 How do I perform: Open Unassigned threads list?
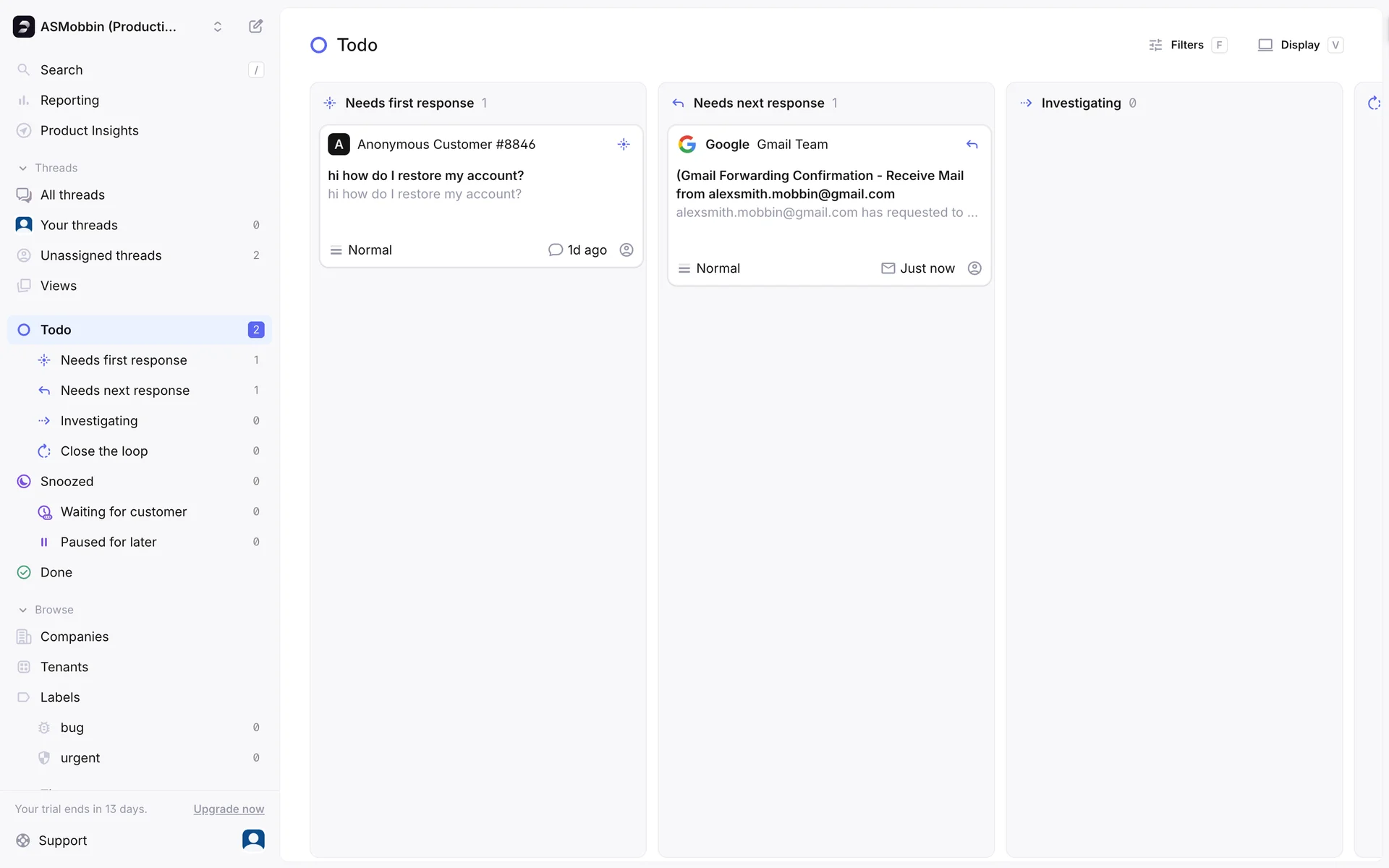pyautogui.click(x=101, y=256)
